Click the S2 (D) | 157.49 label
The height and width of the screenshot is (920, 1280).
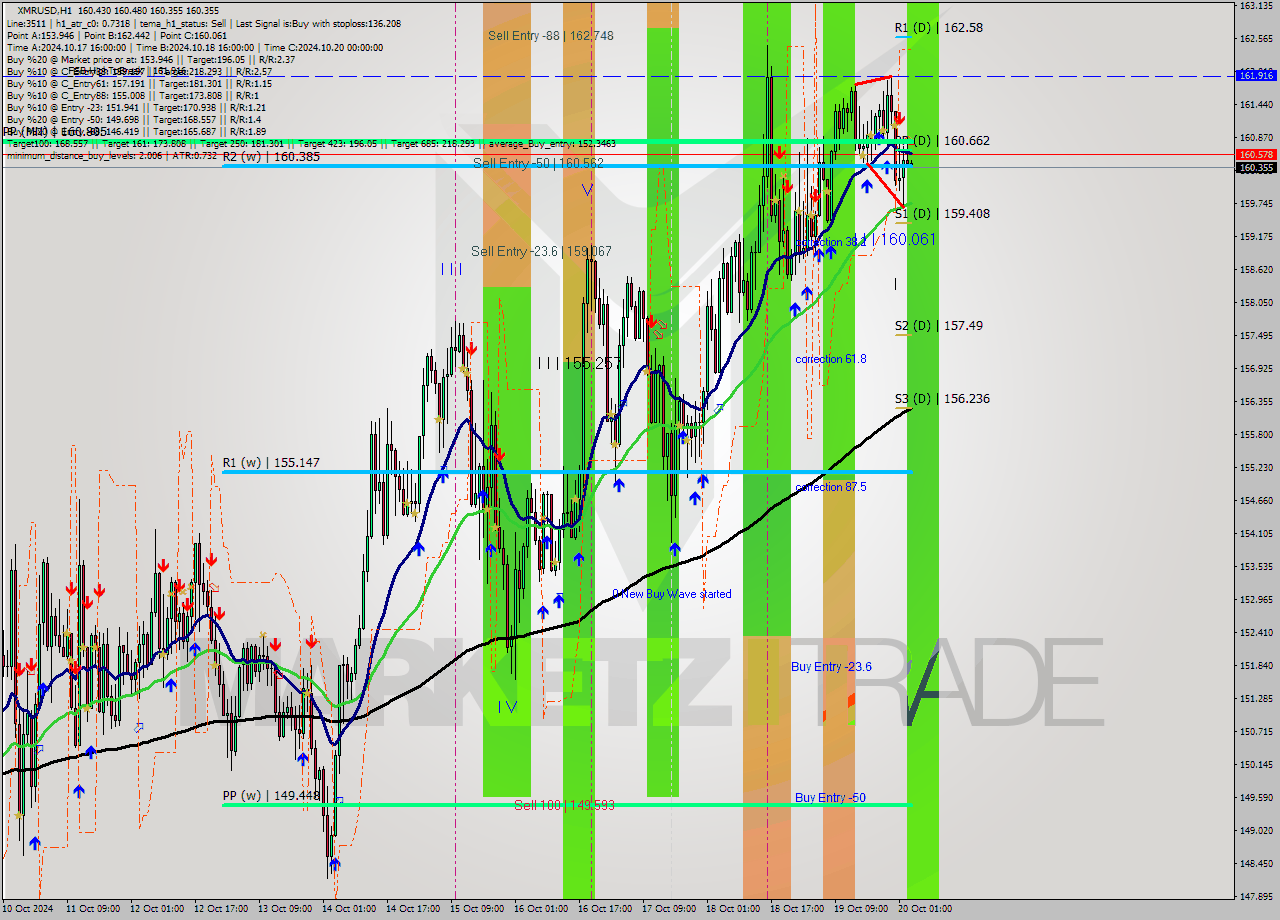pyautogui.click(x=938, y=326)
